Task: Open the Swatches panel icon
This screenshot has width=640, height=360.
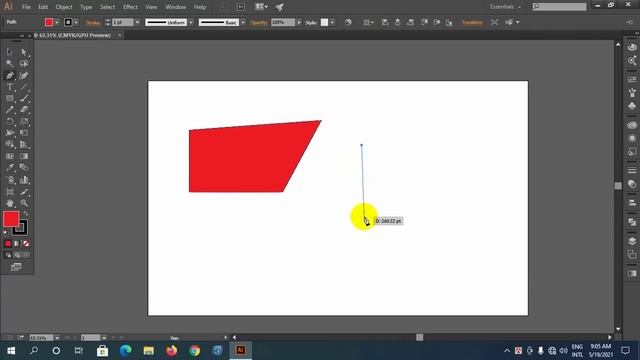Action: pyautogui.click(x=632, y=80)
